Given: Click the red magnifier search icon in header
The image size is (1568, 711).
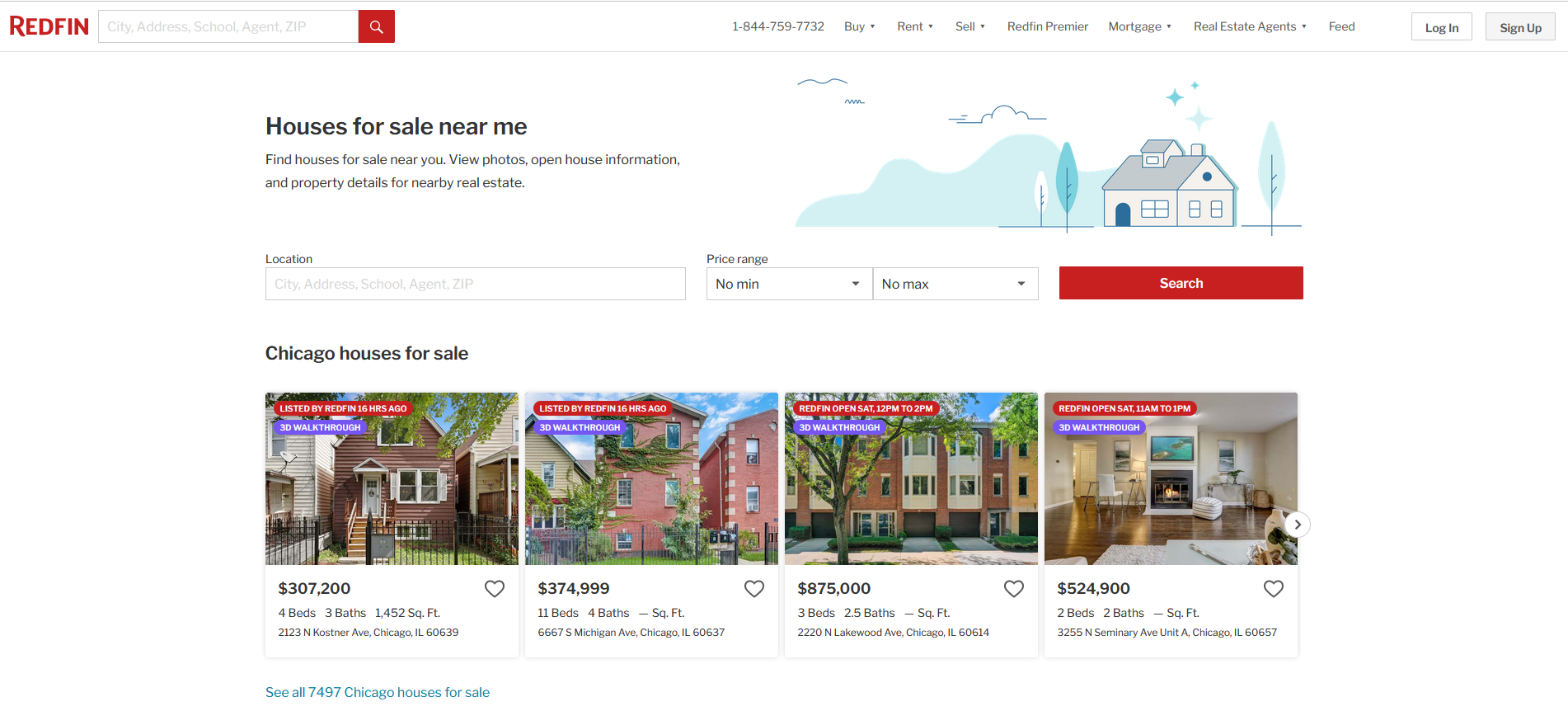Looking at the screenshot, I should point(377,26).
